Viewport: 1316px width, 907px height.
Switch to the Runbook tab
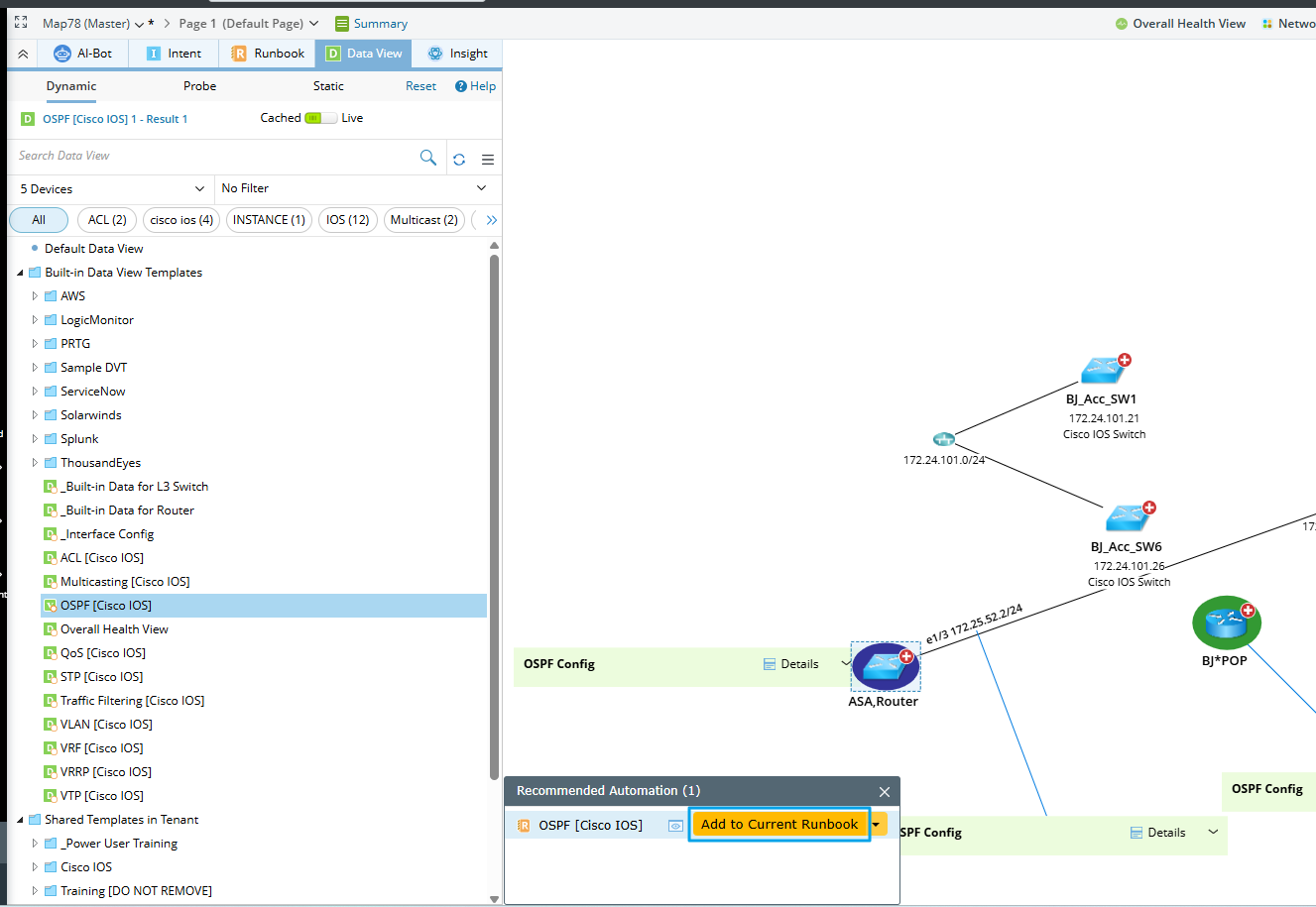[269, 54]
